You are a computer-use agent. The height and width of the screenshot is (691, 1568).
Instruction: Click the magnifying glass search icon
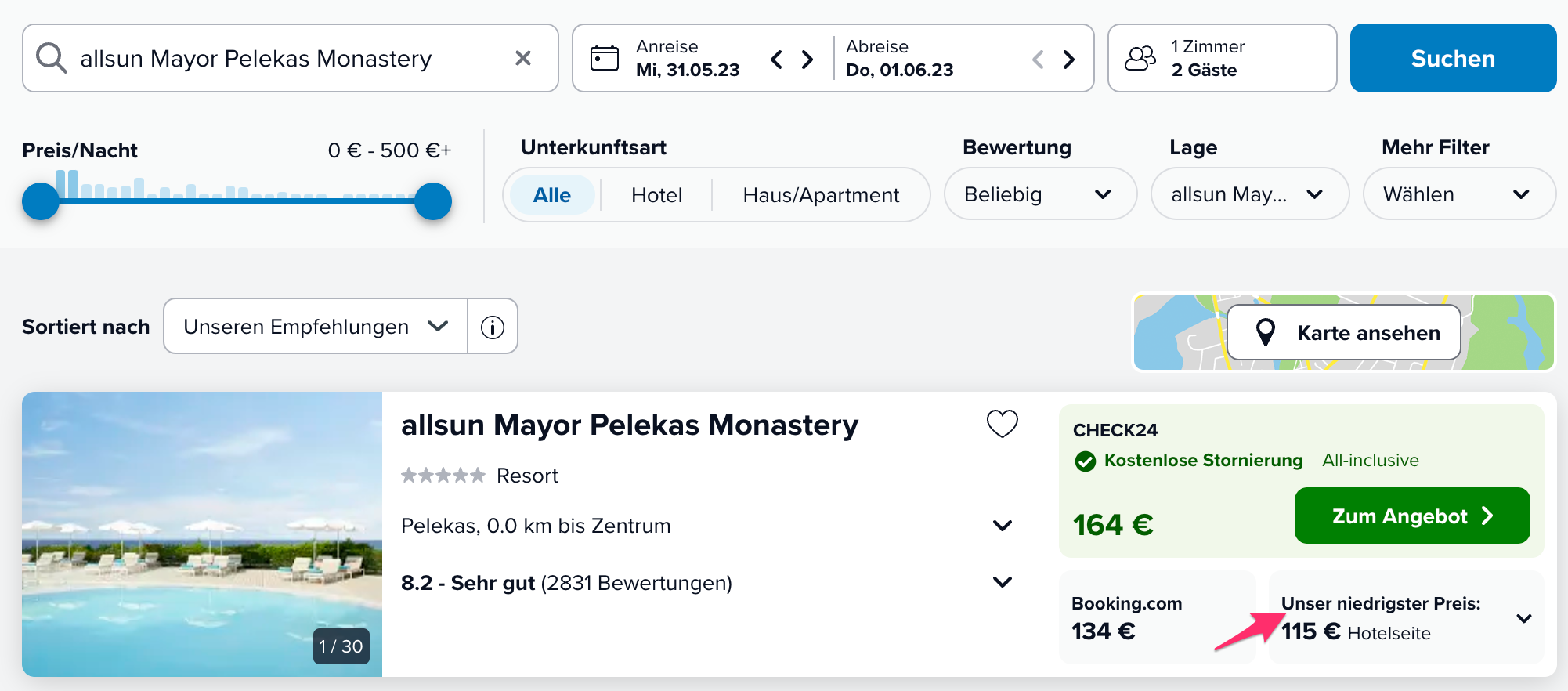tap(52, 58)
